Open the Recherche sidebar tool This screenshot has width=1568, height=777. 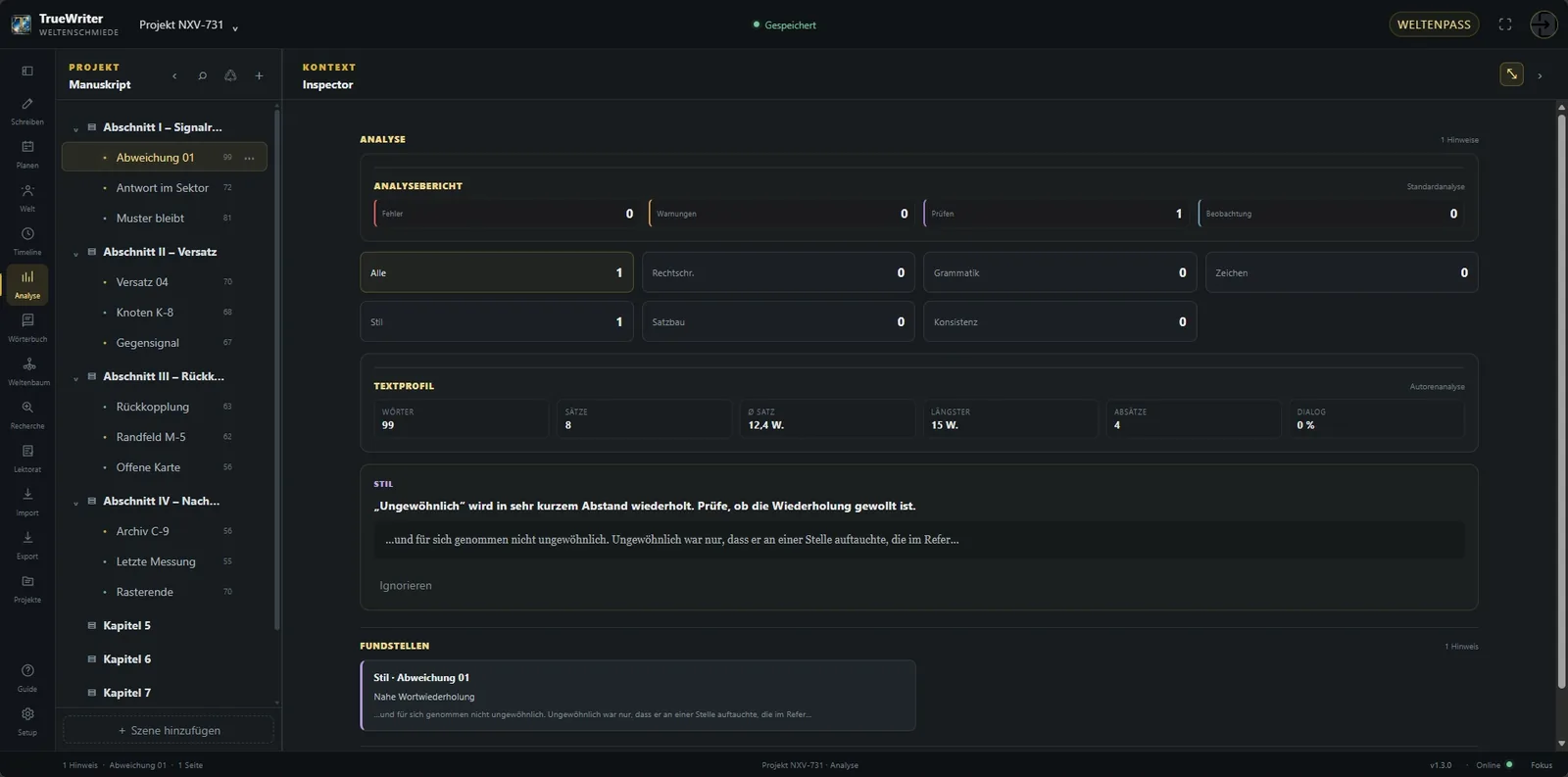(x=27, y=414)
